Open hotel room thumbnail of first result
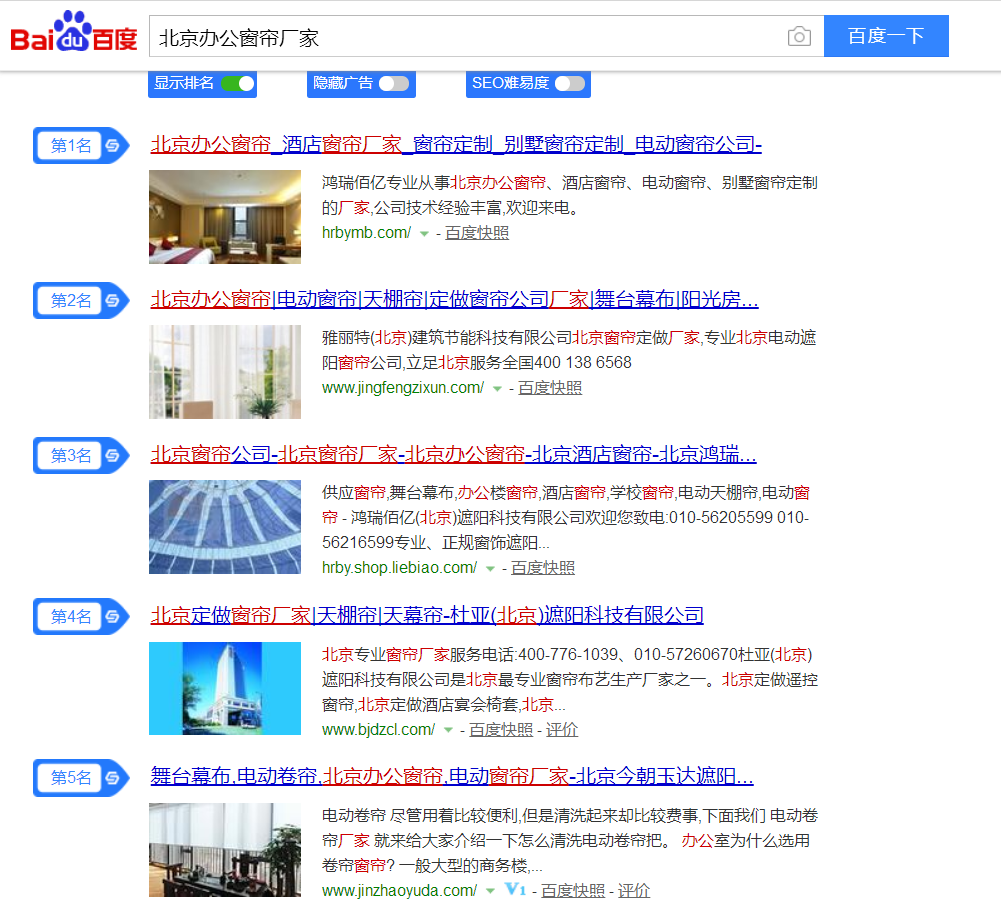This screenshot has width=1001, height=904. (x=225, y=217)
